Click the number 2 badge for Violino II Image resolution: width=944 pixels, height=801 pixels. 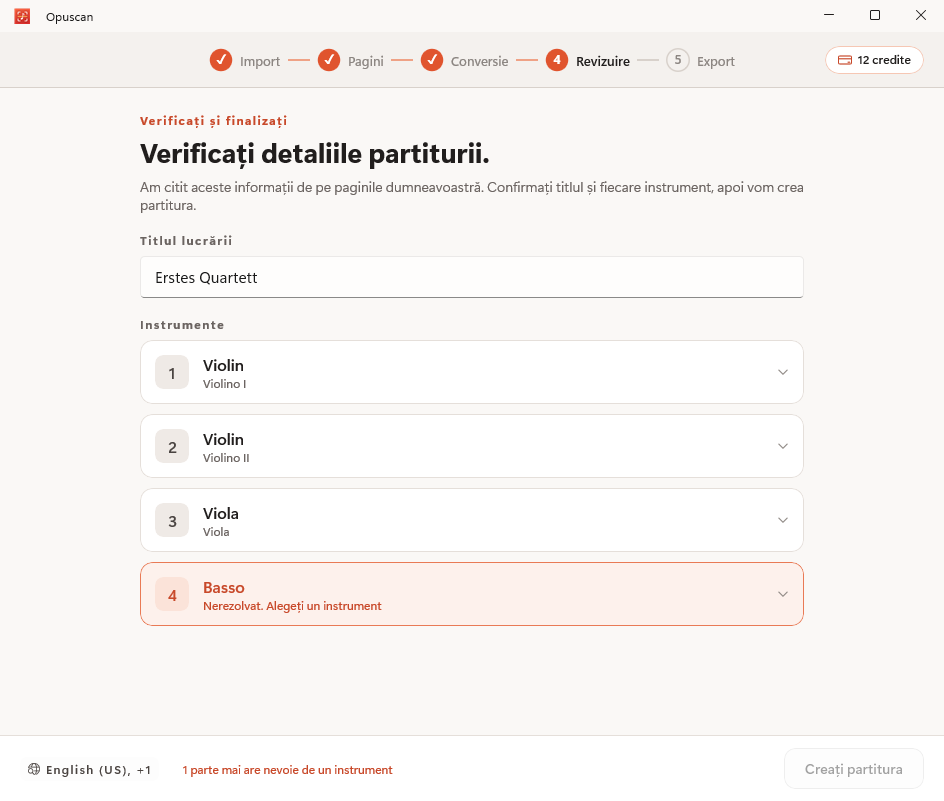click(172, 446)
